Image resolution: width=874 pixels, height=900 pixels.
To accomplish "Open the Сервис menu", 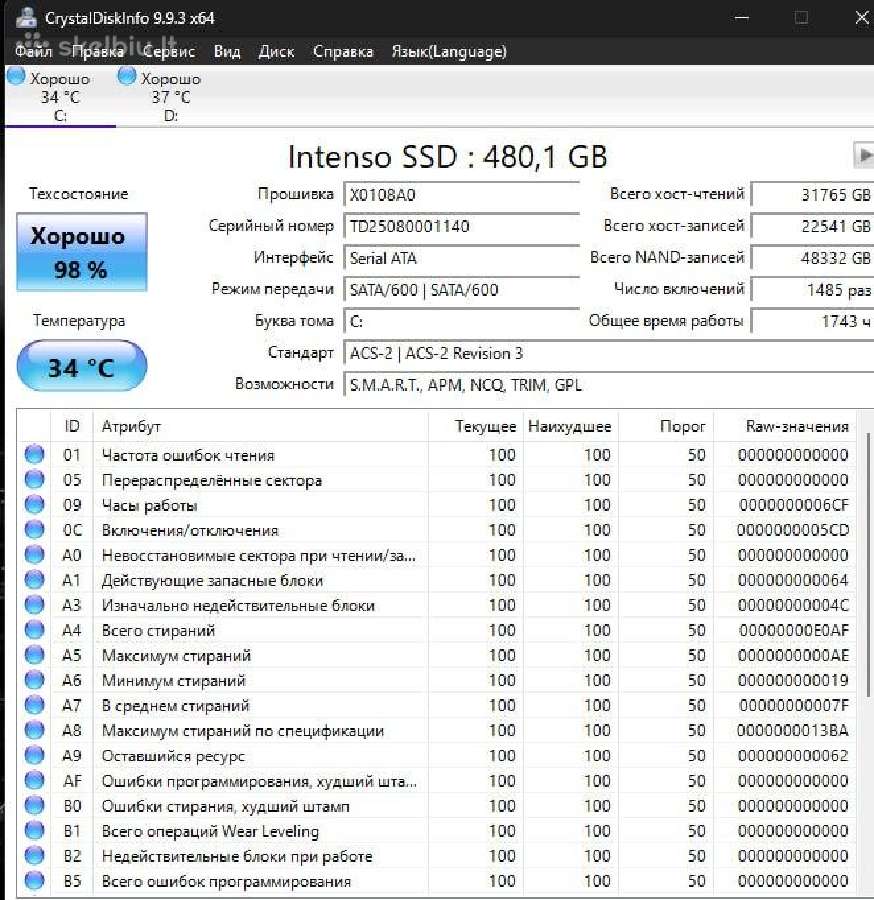I will (169, 52).
